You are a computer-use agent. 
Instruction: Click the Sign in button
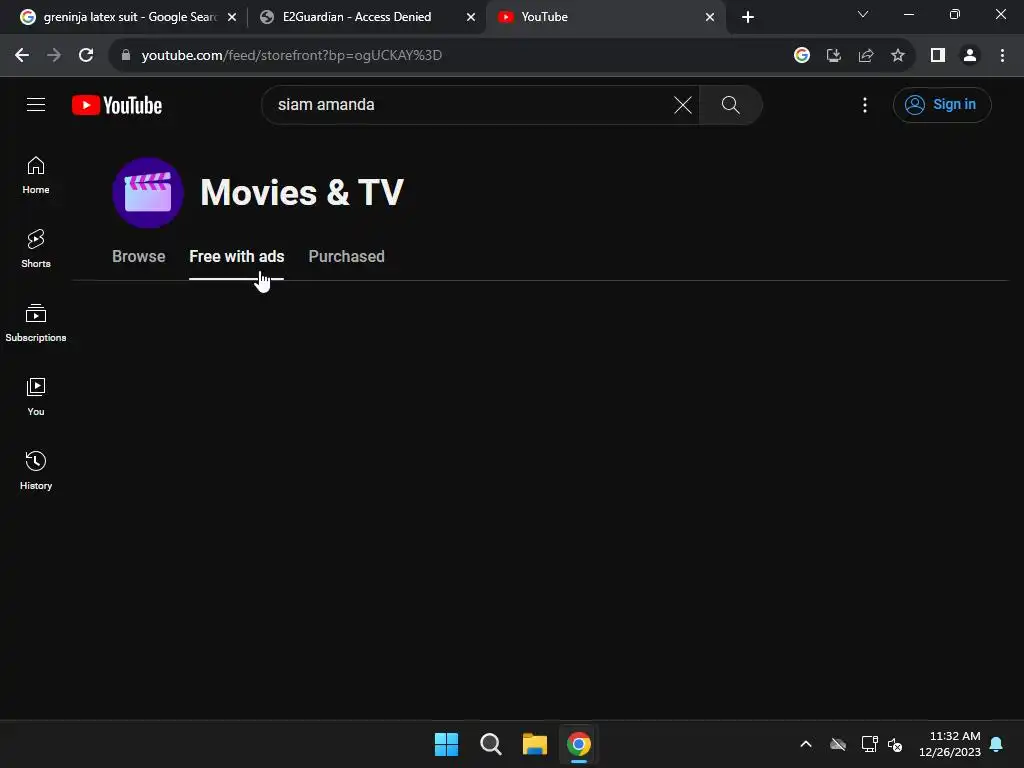942,104
